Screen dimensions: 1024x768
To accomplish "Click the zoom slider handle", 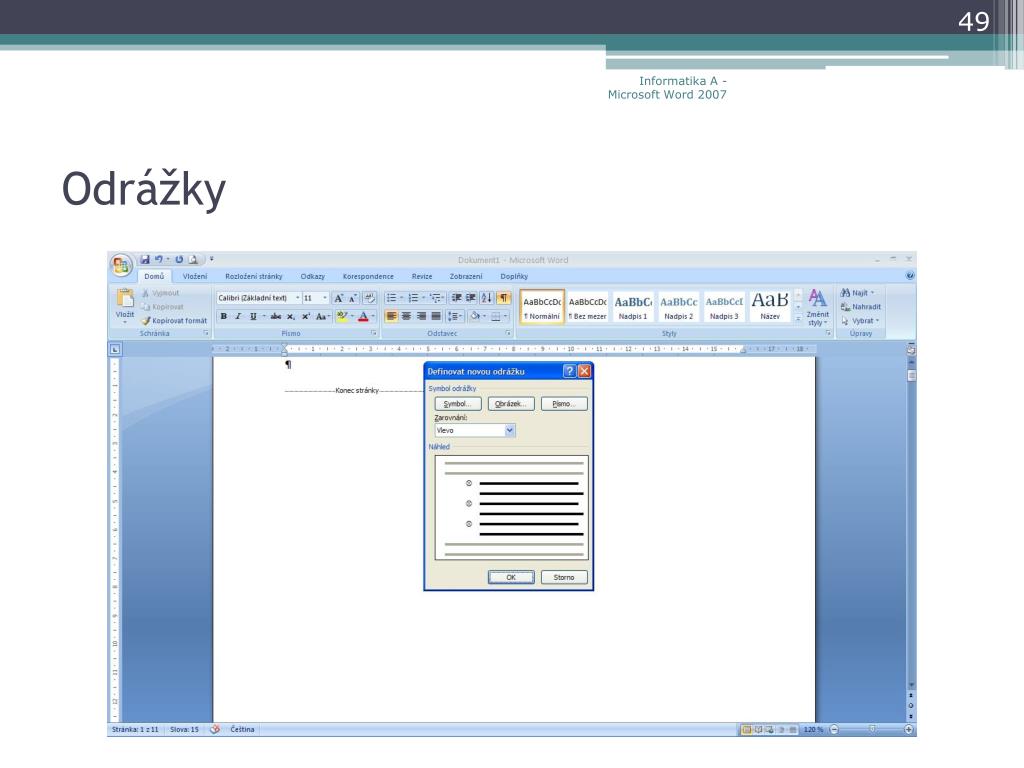I will coord(872,729).
